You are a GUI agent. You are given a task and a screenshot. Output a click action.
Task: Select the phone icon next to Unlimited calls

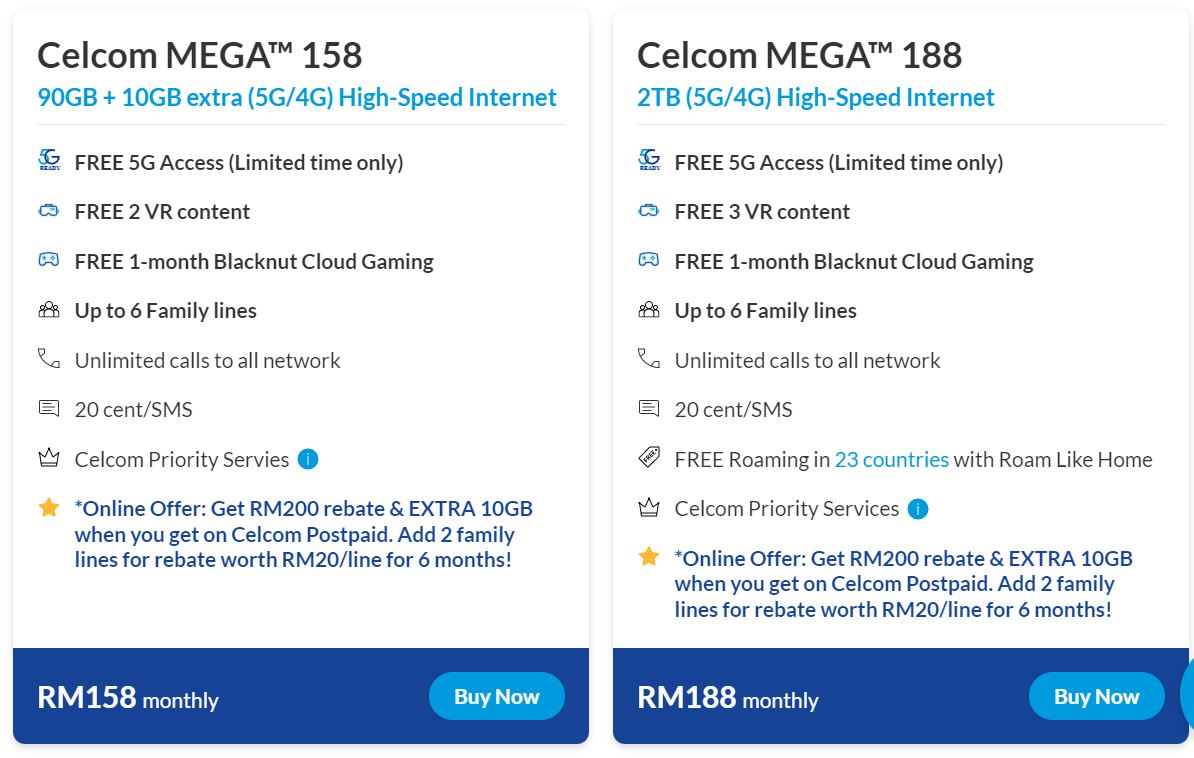click(49, 359)
